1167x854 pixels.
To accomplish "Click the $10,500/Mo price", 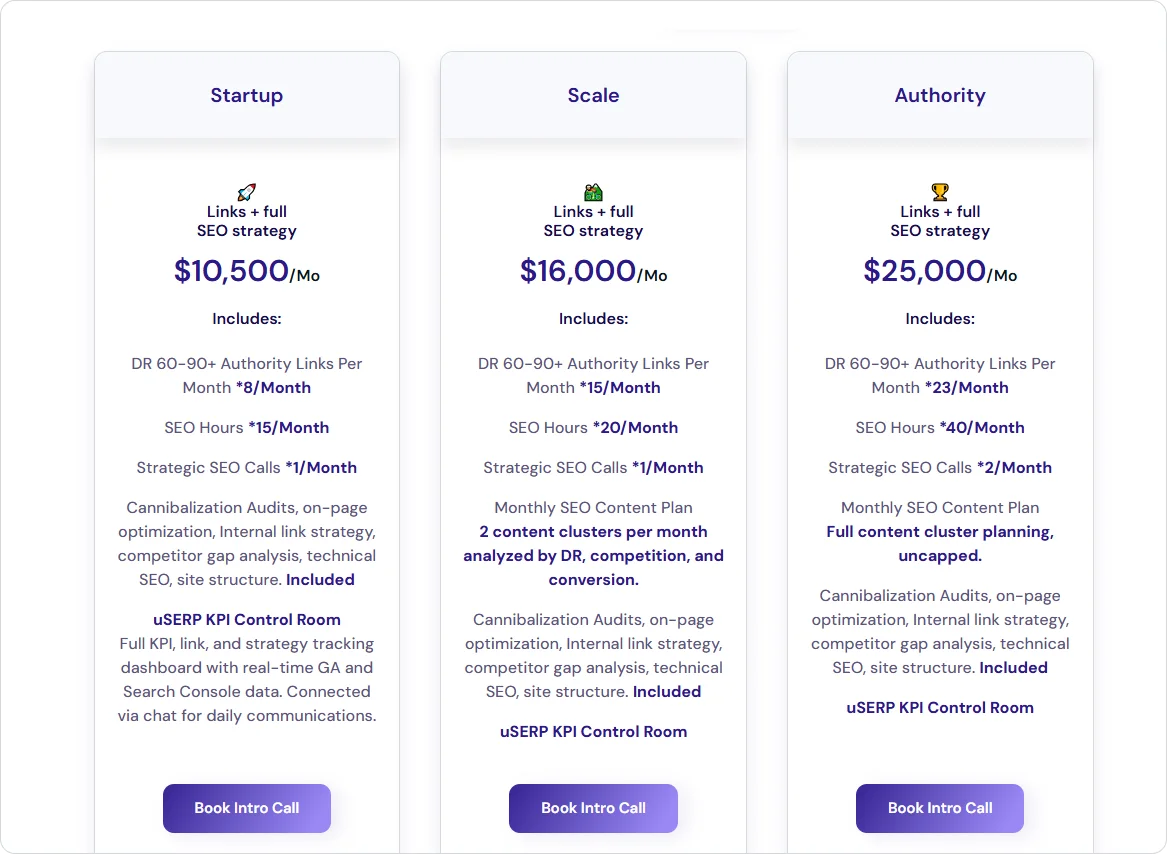I will tap(247, 271).
